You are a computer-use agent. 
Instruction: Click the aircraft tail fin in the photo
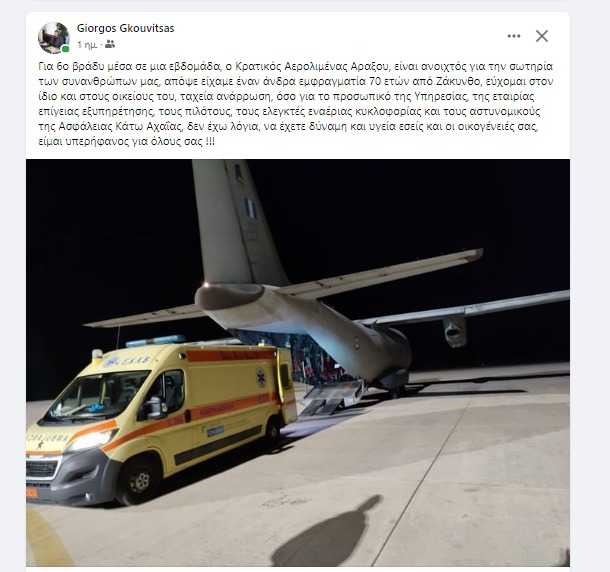236,222
